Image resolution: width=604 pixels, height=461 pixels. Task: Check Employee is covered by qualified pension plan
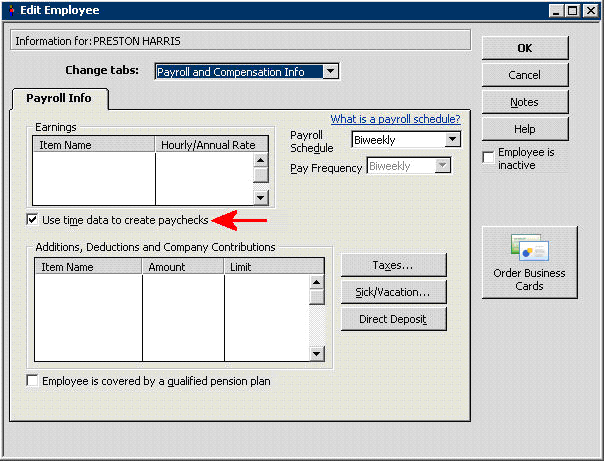point(32,381)
